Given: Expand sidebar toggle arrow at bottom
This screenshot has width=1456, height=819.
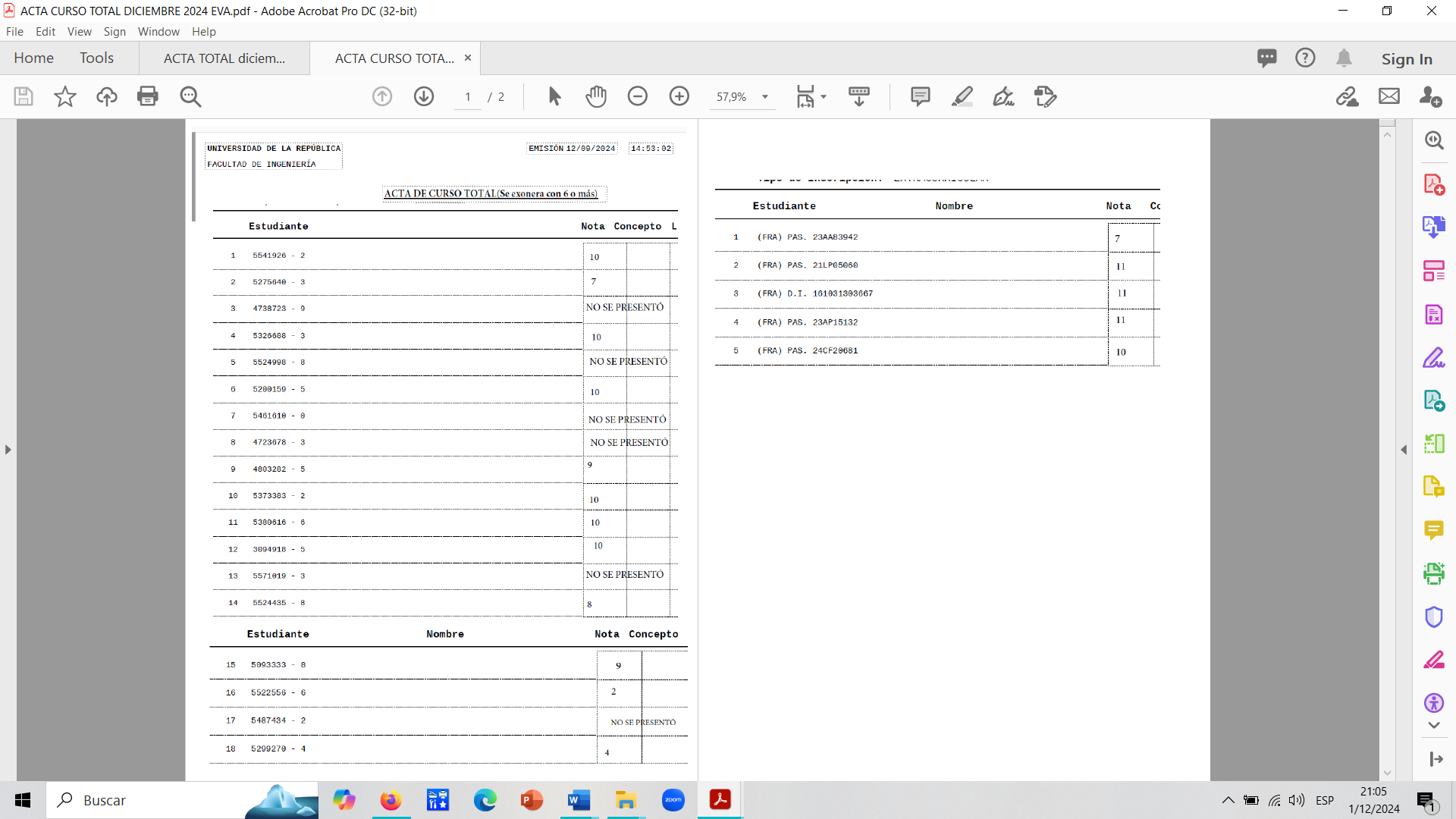Looking at the screenshot, I should 1436,759.
